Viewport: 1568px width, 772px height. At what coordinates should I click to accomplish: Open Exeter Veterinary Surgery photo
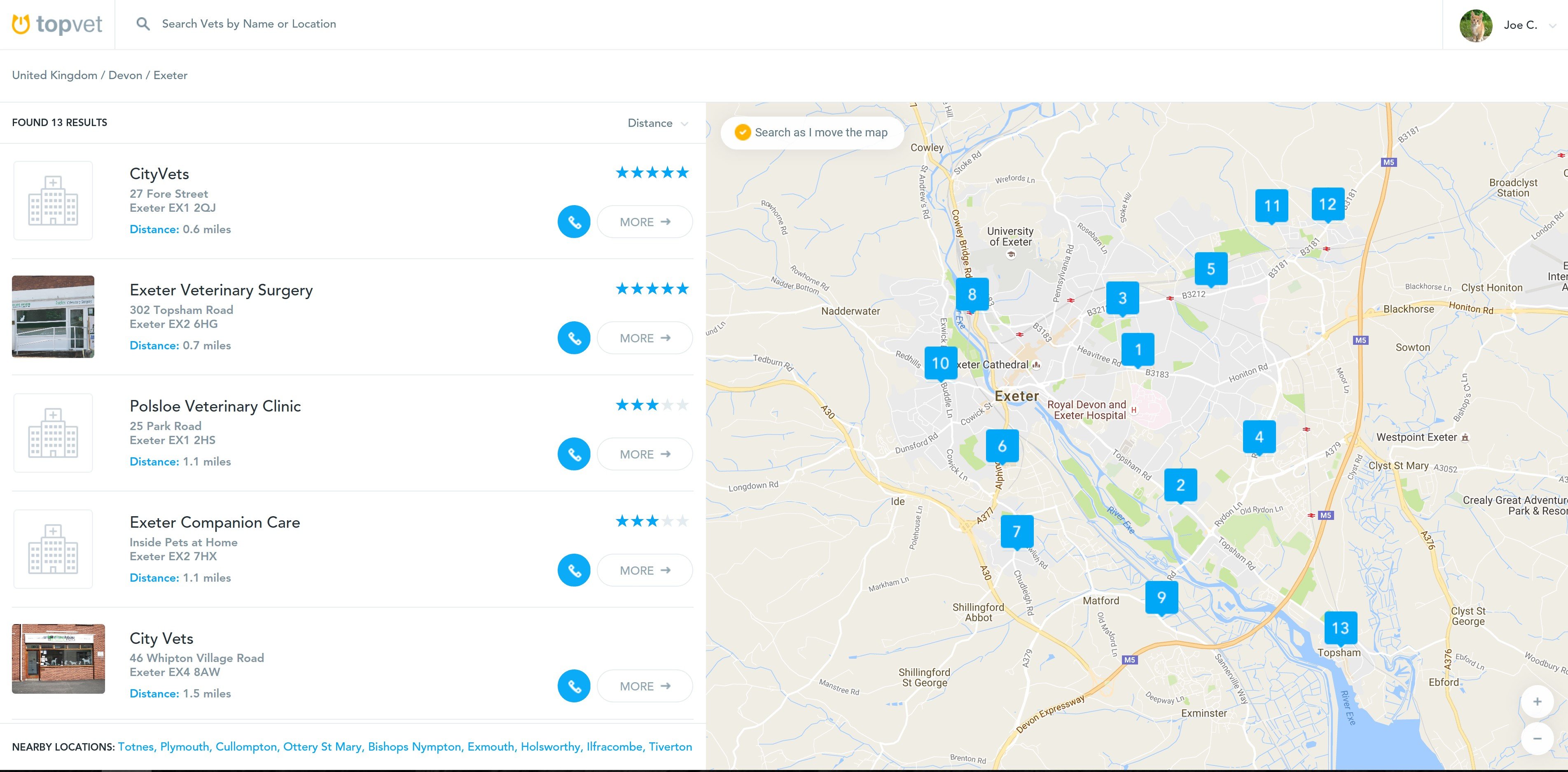click(x=53, y=317)
